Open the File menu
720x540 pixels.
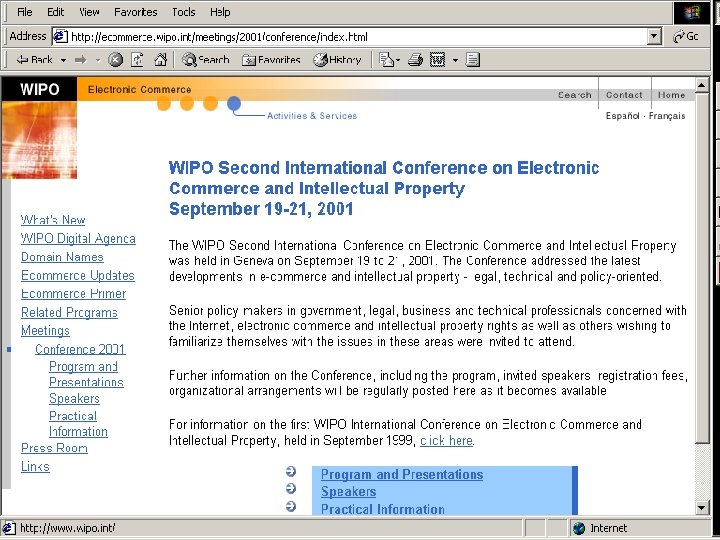24,12
